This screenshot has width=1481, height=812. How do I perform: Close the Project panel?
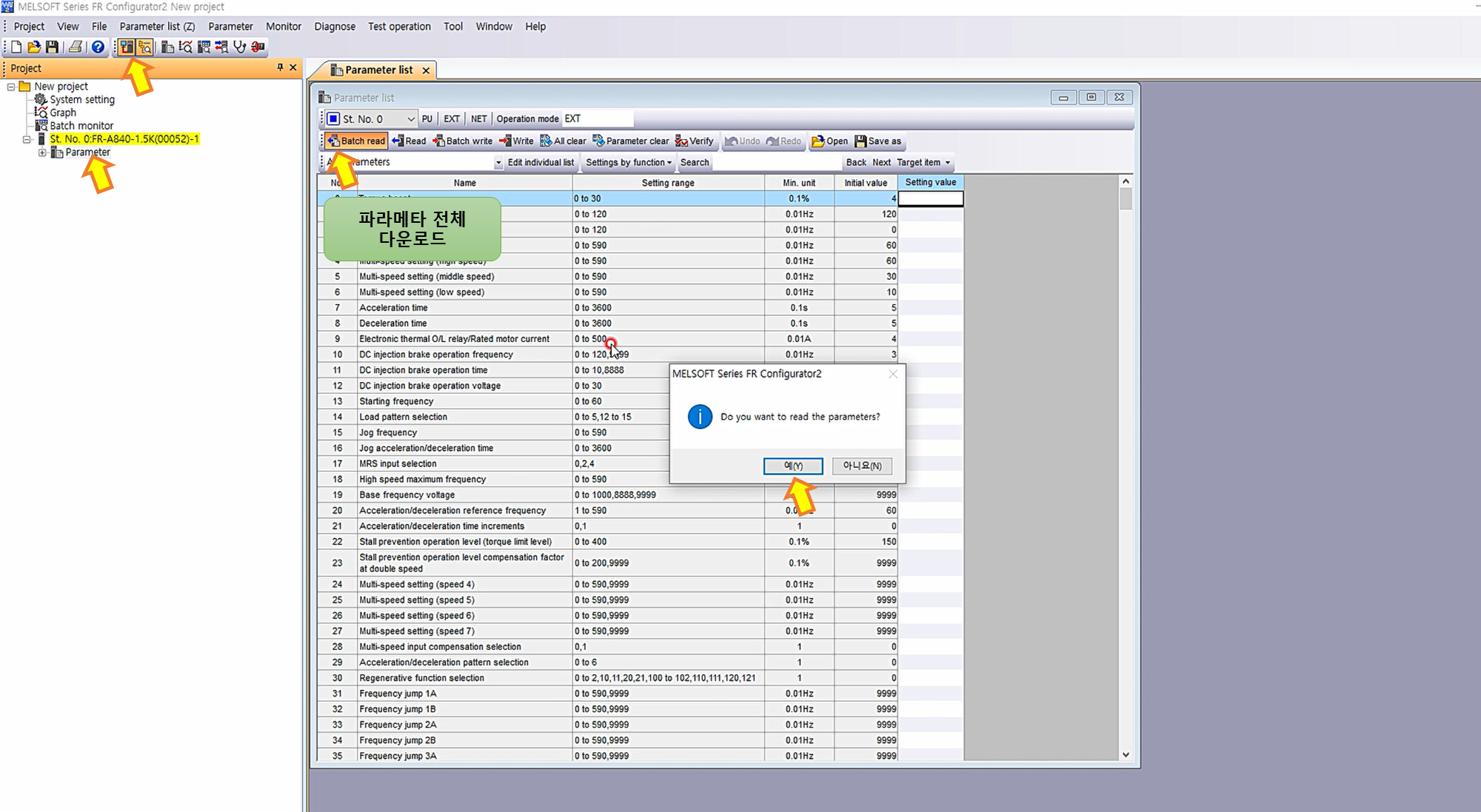(x=293, y=67)
